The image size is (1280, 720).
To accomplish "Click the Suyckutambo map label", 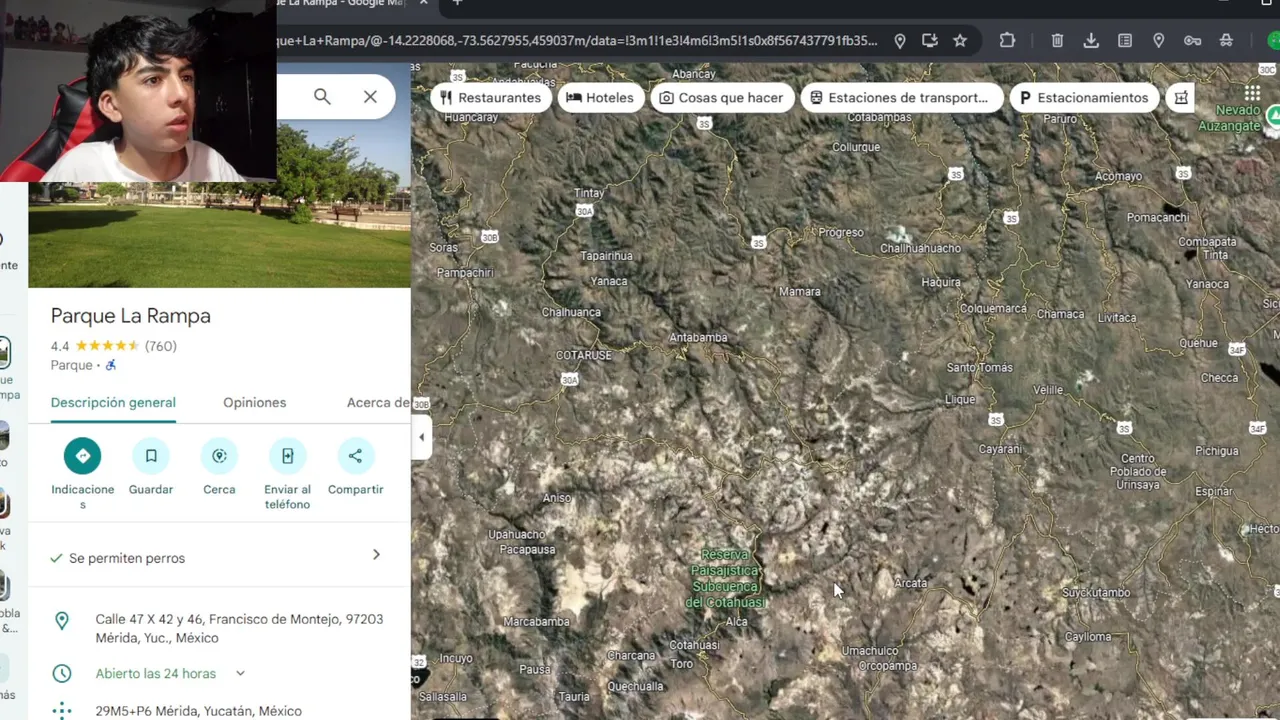I will (1096, 593).
